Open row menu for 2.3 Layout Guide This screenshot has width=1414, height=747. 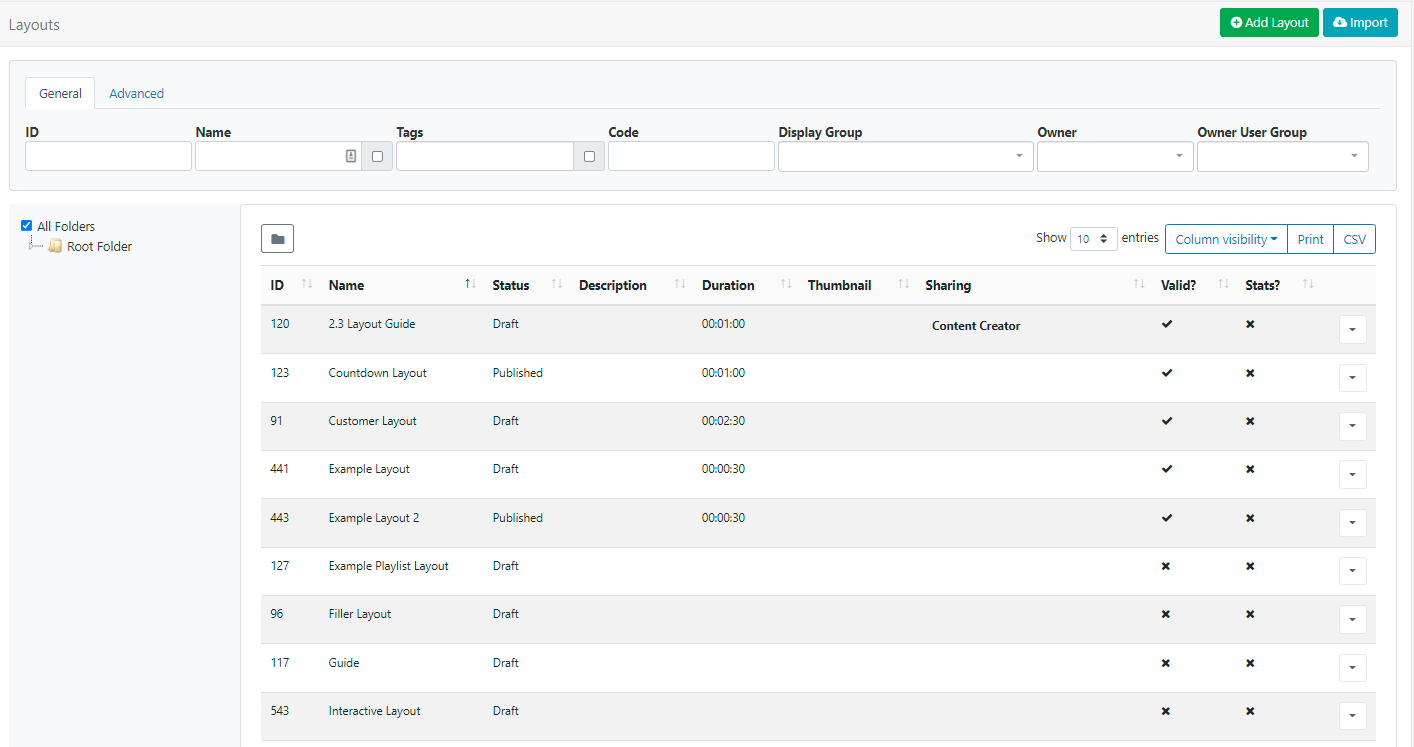[1352, 329]
